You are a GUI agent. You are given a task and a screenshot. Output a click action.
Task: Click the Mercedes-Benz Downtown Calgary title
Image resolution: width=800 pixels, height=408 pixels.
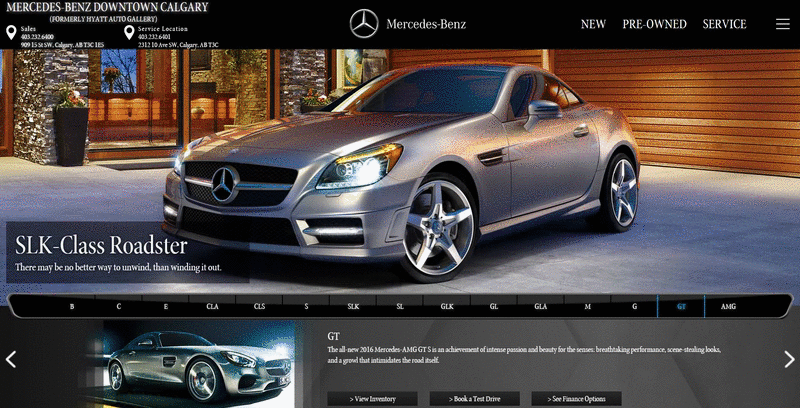click(x=107, y=7)
